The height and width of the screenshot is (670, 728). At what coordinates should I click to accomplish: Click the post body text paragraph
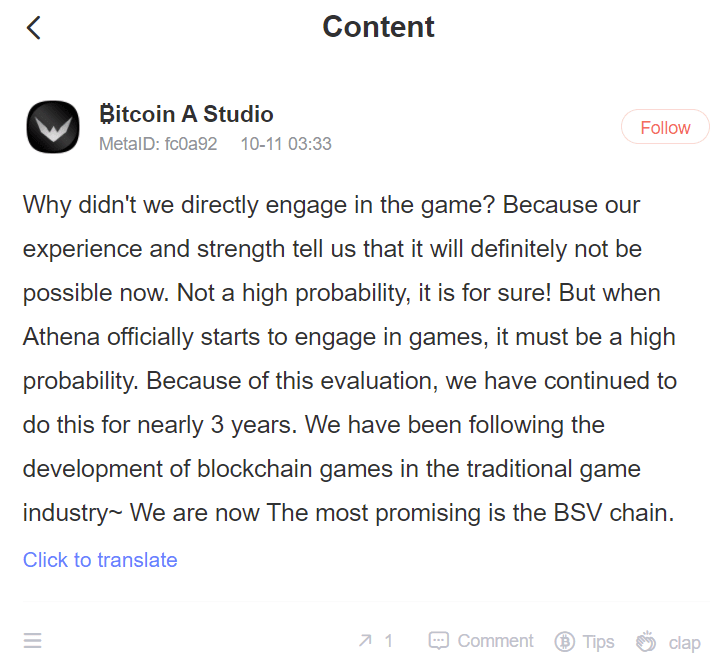point(350,359)
